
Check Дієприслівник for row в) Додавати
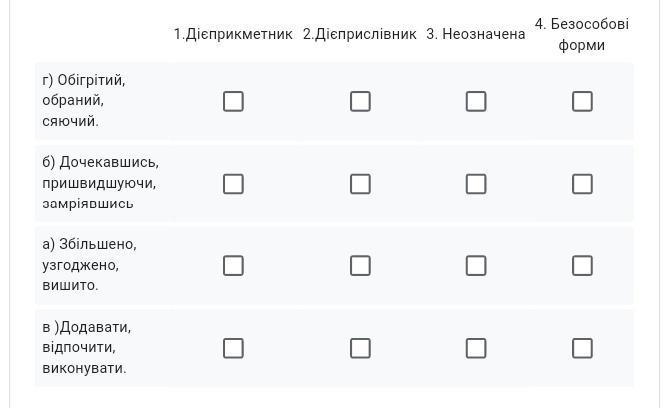click(x=360, y=348)
